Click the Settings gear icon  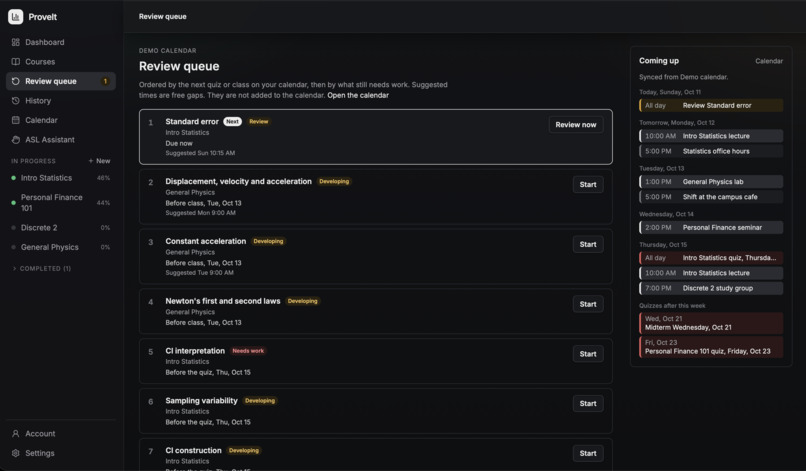click(15, 453)
